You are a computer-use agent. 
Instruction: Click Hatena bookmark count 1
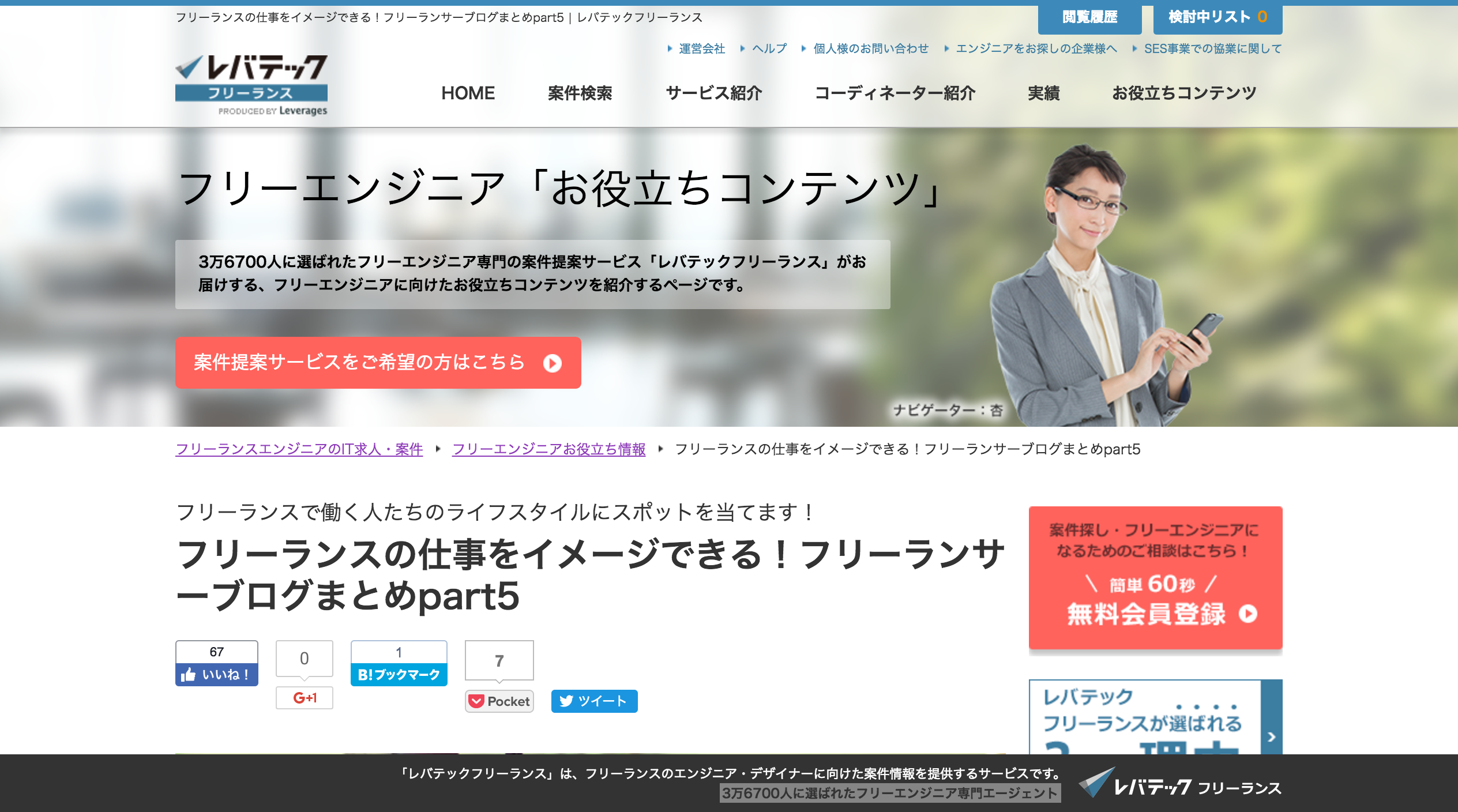click(399, 652)
